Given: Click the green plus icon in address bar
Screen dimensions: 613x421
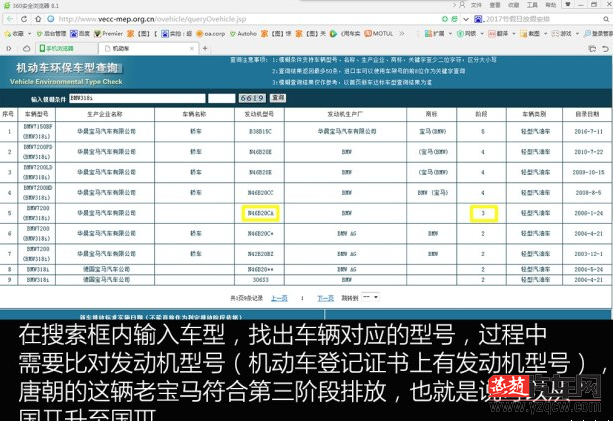Looking at the screenshot, I should point(445,19).
